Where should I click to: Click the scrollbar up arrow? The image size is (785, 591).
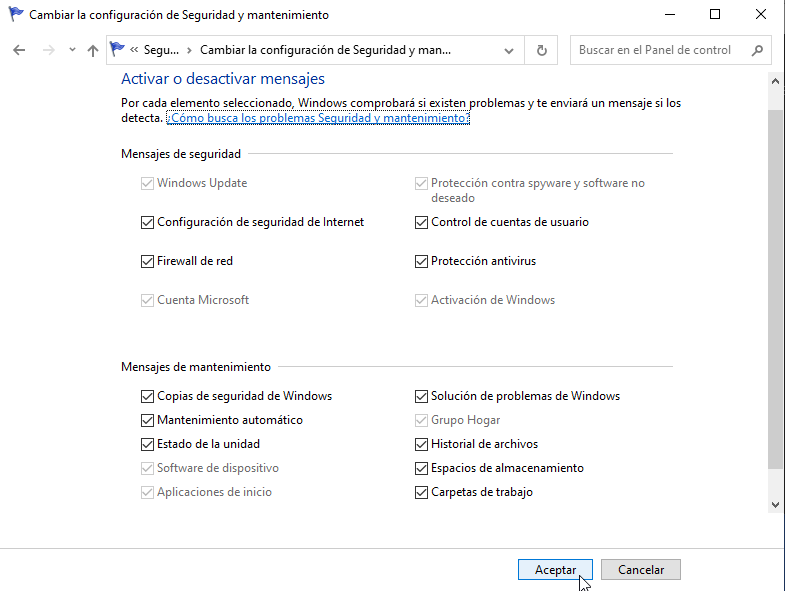[775, 81]
